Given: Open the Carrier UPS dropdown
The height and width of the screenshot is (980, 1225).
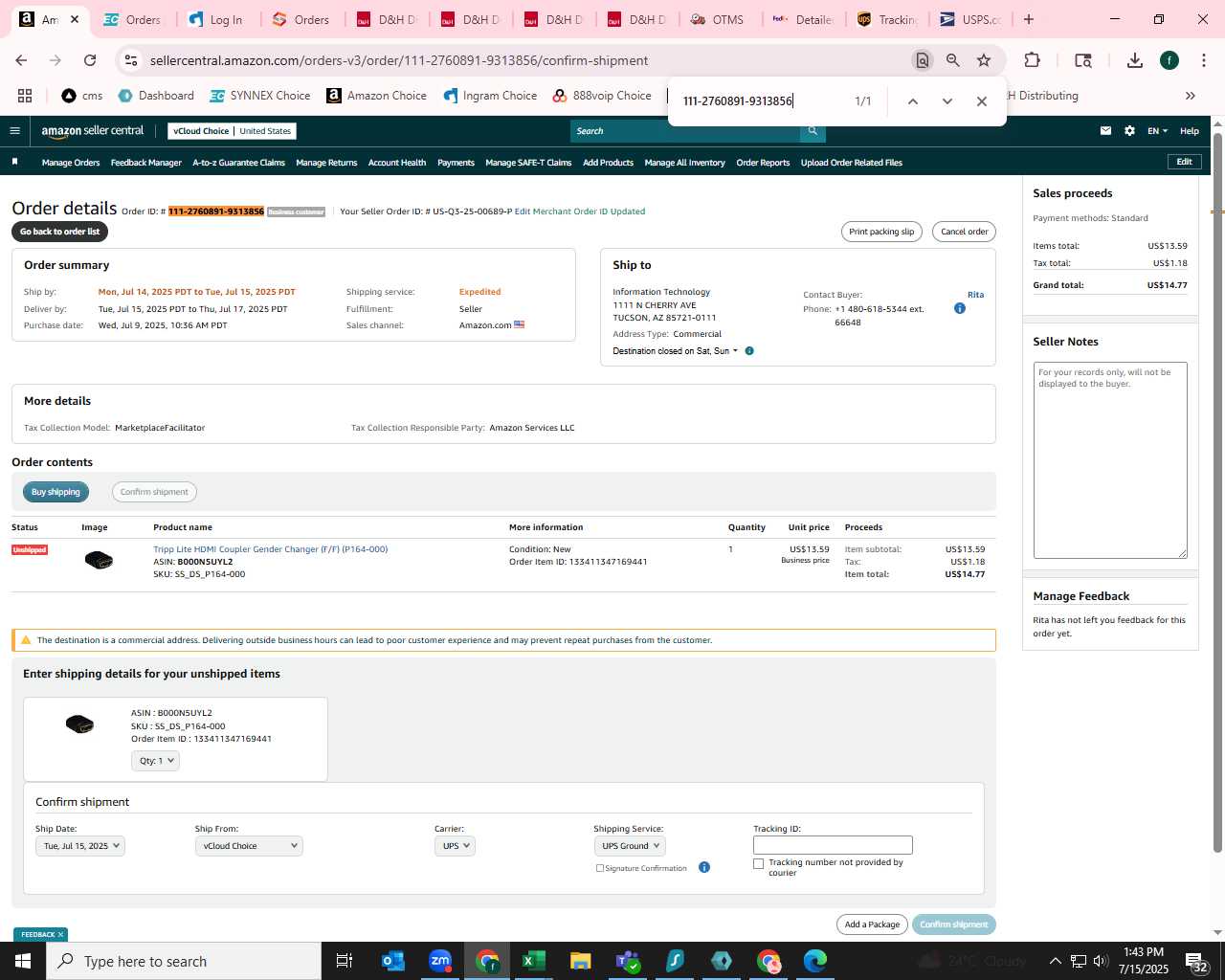Looking at the screenshot, I should pyautogui.click(x=455, y=846).
